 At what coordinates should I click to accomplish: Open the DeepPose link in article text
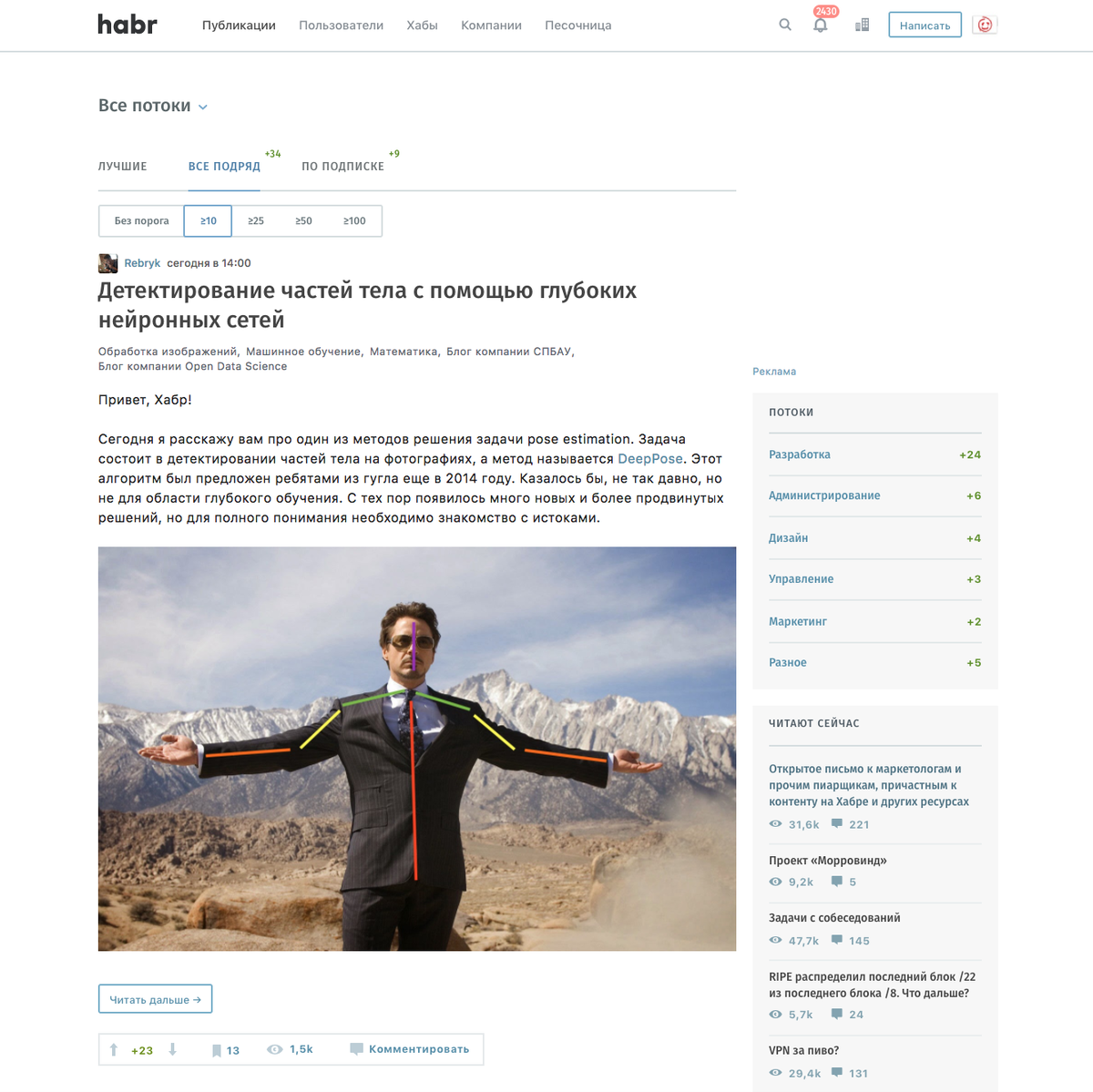pyautogui.click(x=650, y=459)
